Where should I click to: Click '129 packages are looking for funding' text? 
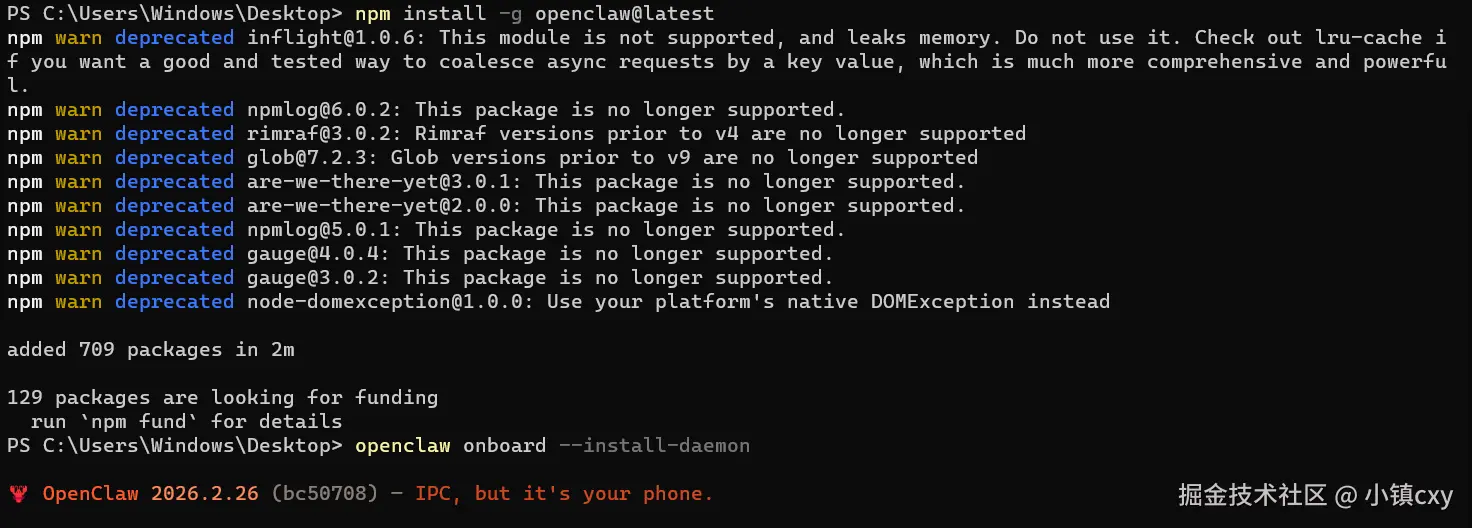223,398
